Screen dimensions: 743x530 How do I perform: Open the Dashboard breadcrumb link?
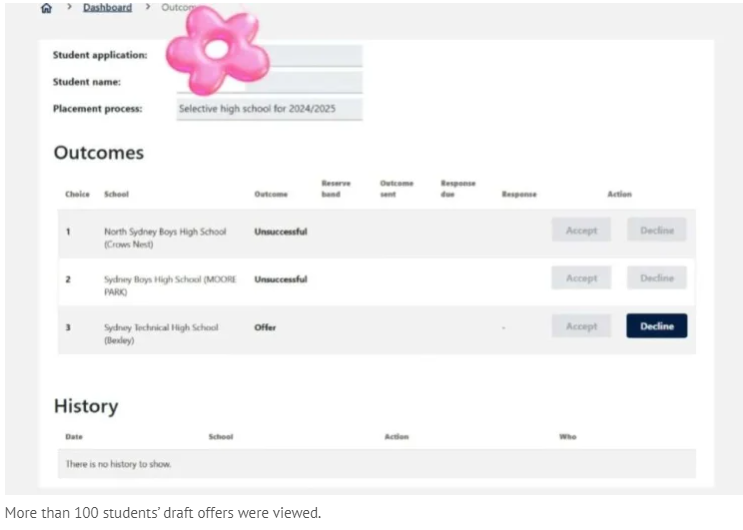[107, 8]
